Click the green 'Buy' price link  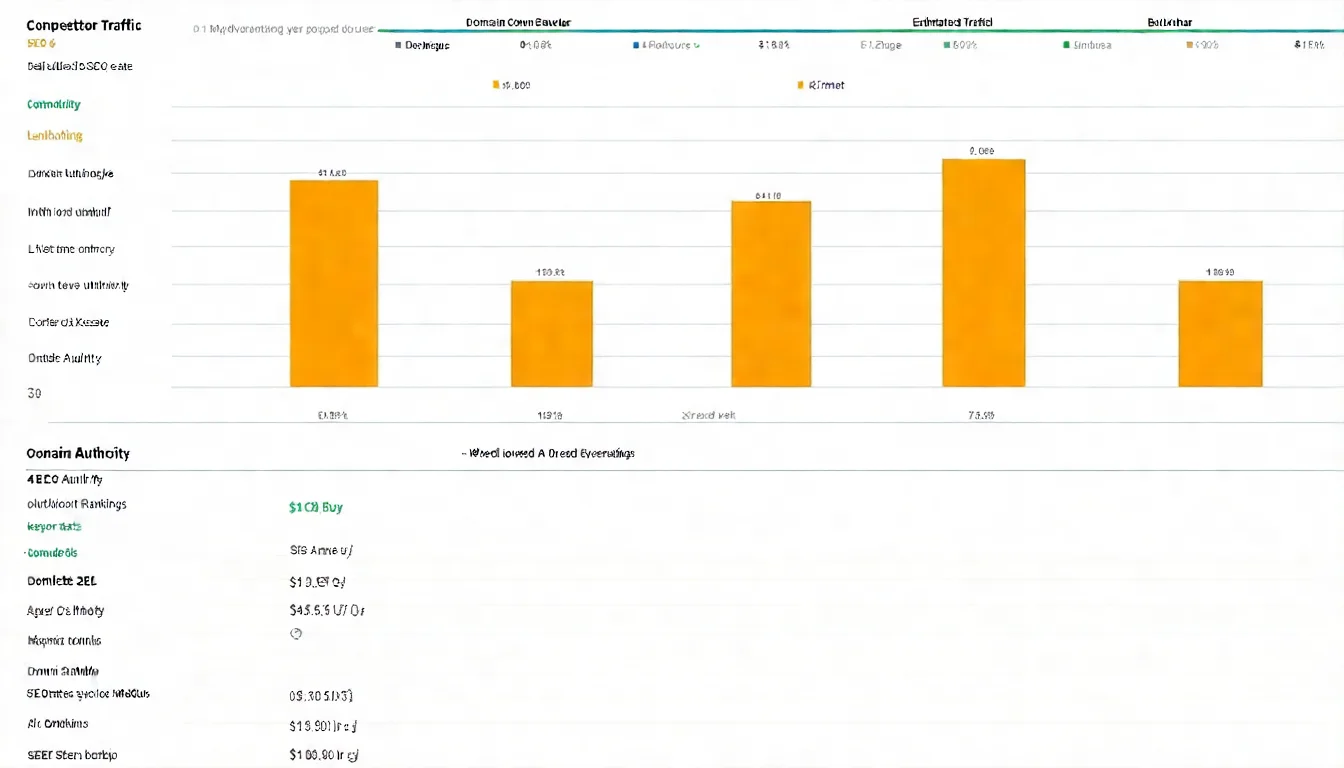click(316, 508)
